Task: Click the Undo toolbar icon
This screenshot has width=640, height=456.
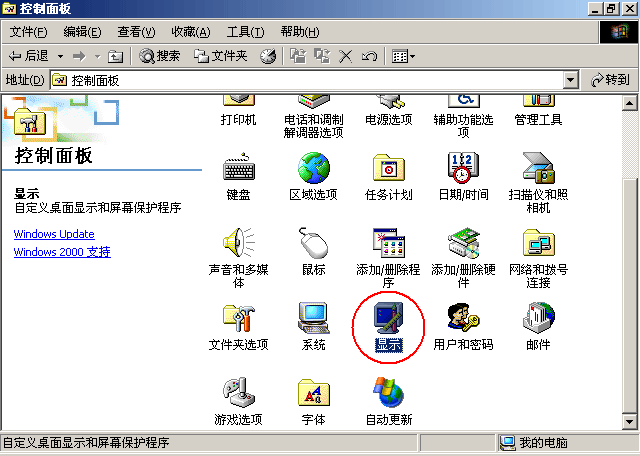Action: pos(369,56)
